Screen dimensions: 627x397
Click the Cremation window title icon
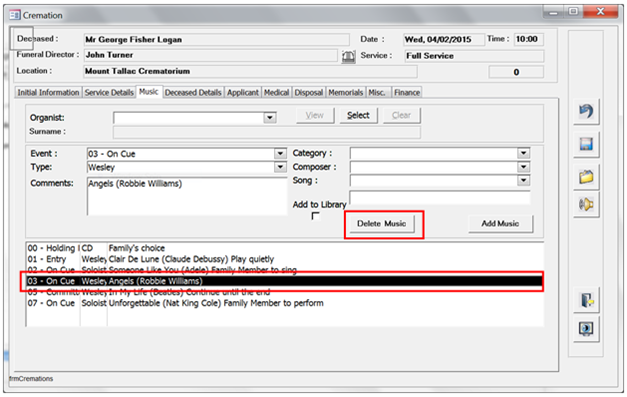(15, 15)
